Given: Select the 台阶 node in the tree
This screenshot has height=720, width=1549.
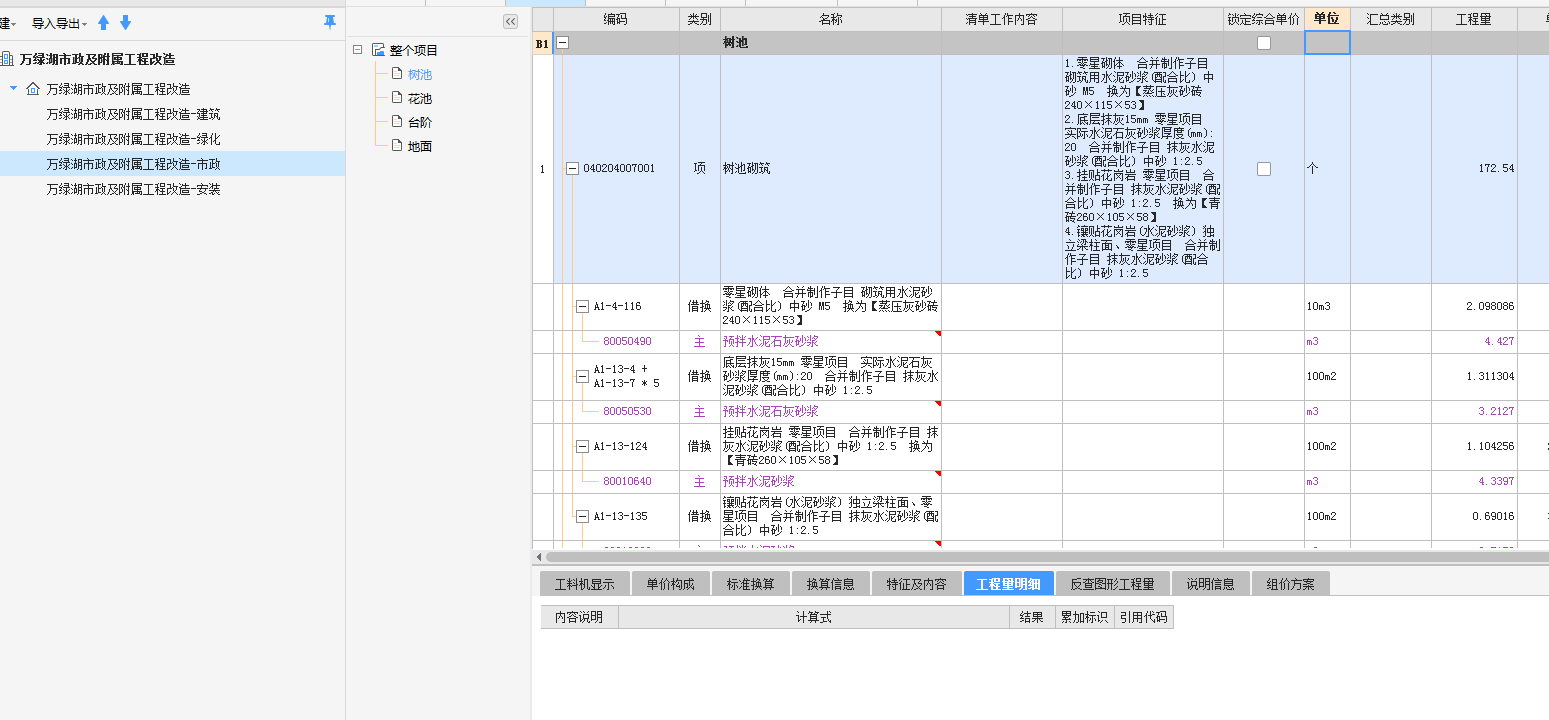Looking at the screenshot, I should point(420,122).
